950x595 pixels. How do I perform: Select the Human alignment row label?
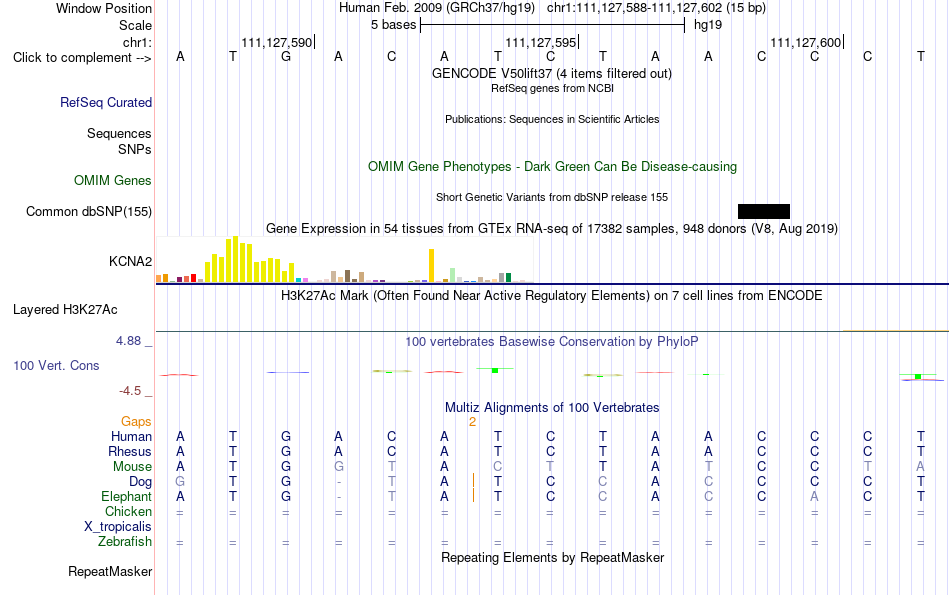pyautogui.click(x=131, y=436)
